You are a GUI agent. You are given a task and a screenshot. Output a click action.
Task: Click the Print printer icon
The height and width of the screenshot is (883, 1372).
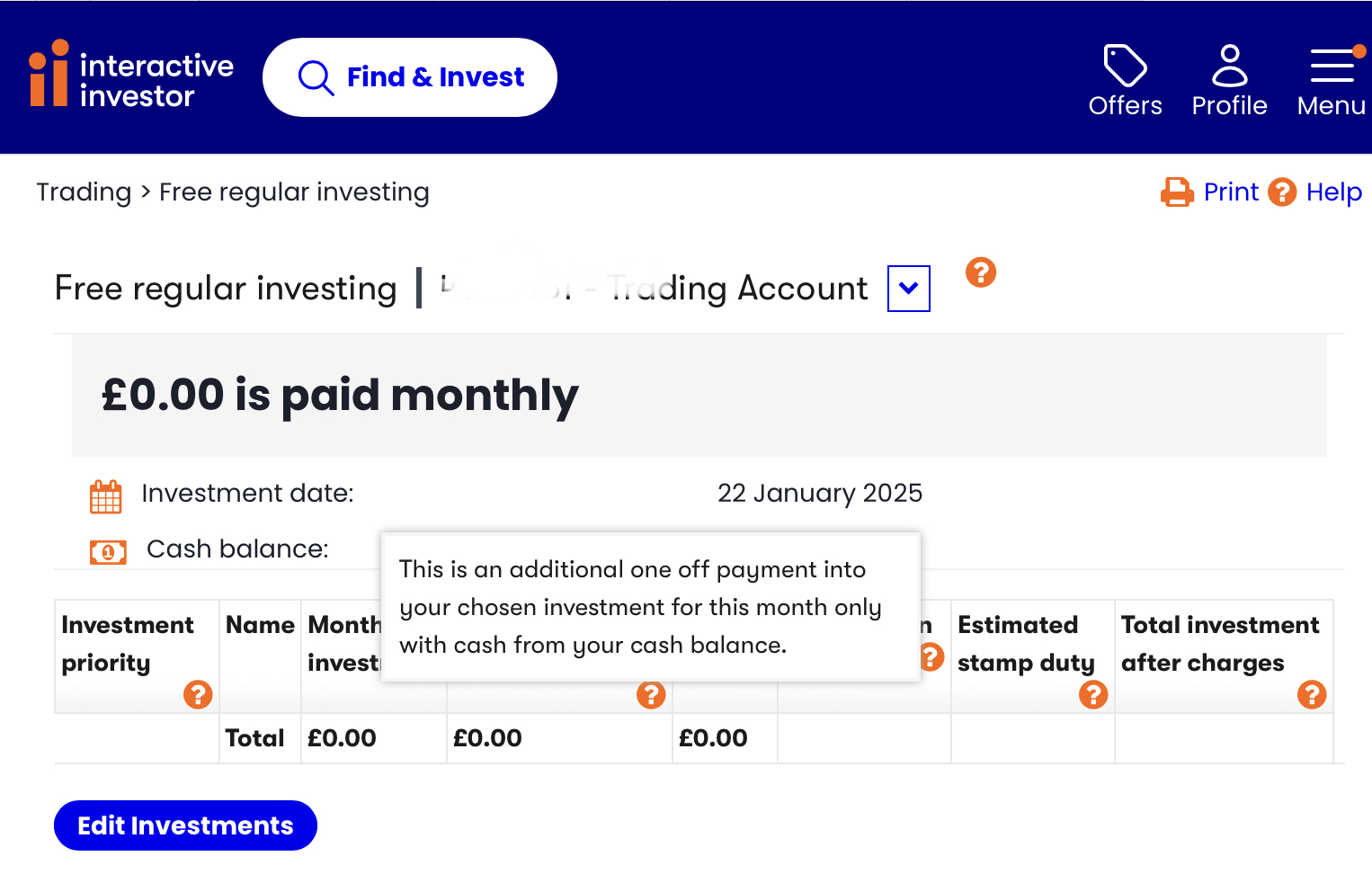coord(1177,192)
